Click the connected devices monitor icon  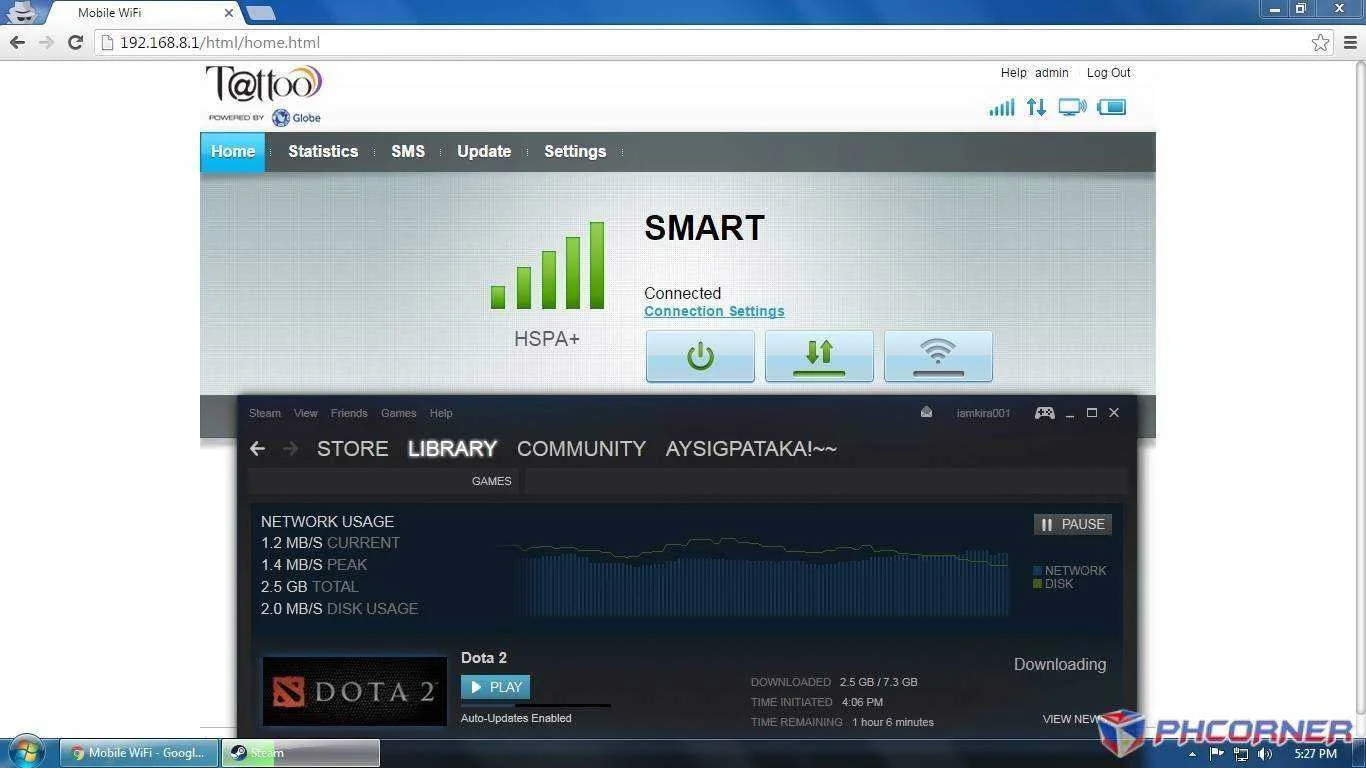1072,107
